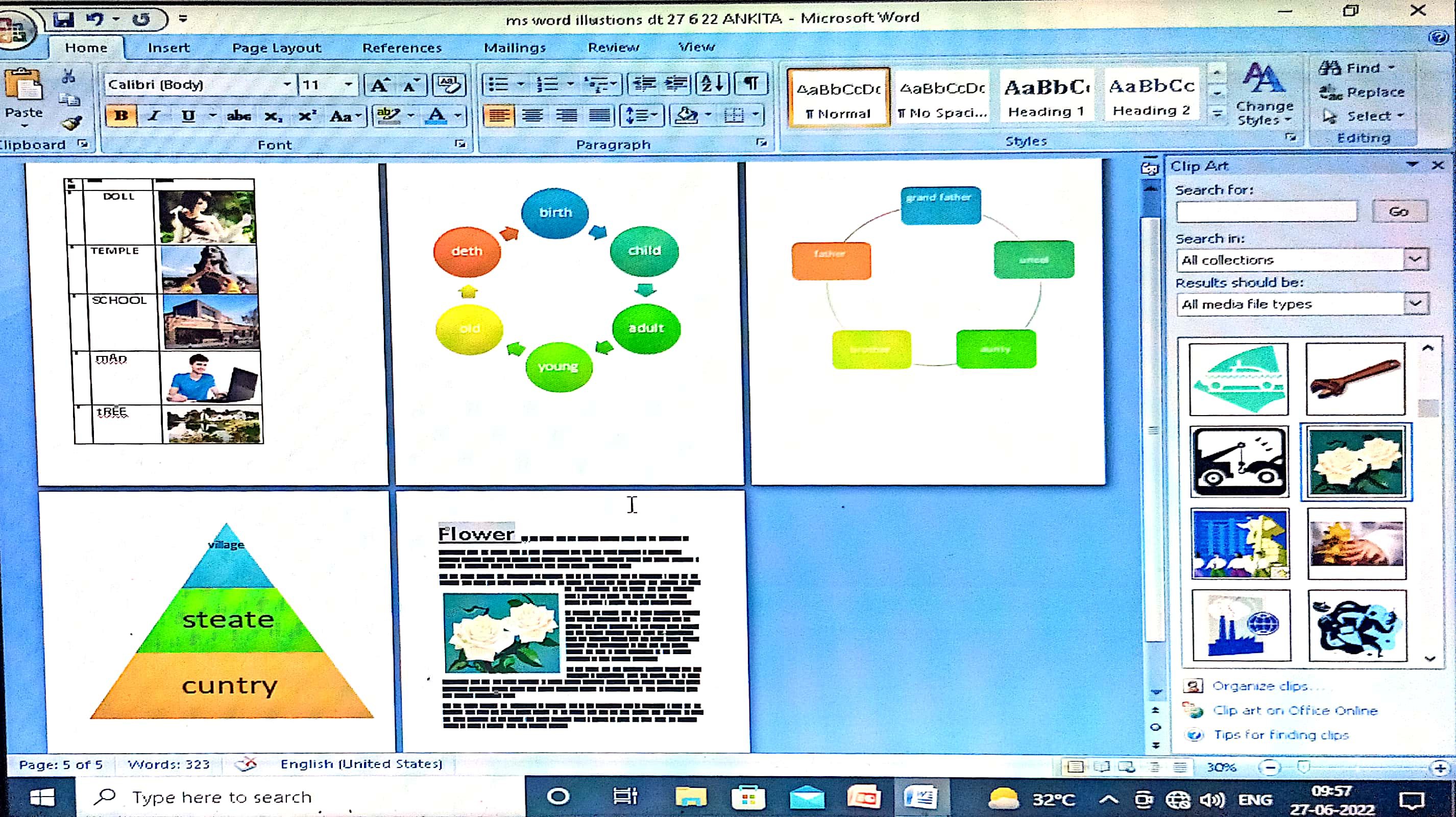Click the Bullets list icon
This screenshot has height=817, width=1456.
(x=498, y=85)
